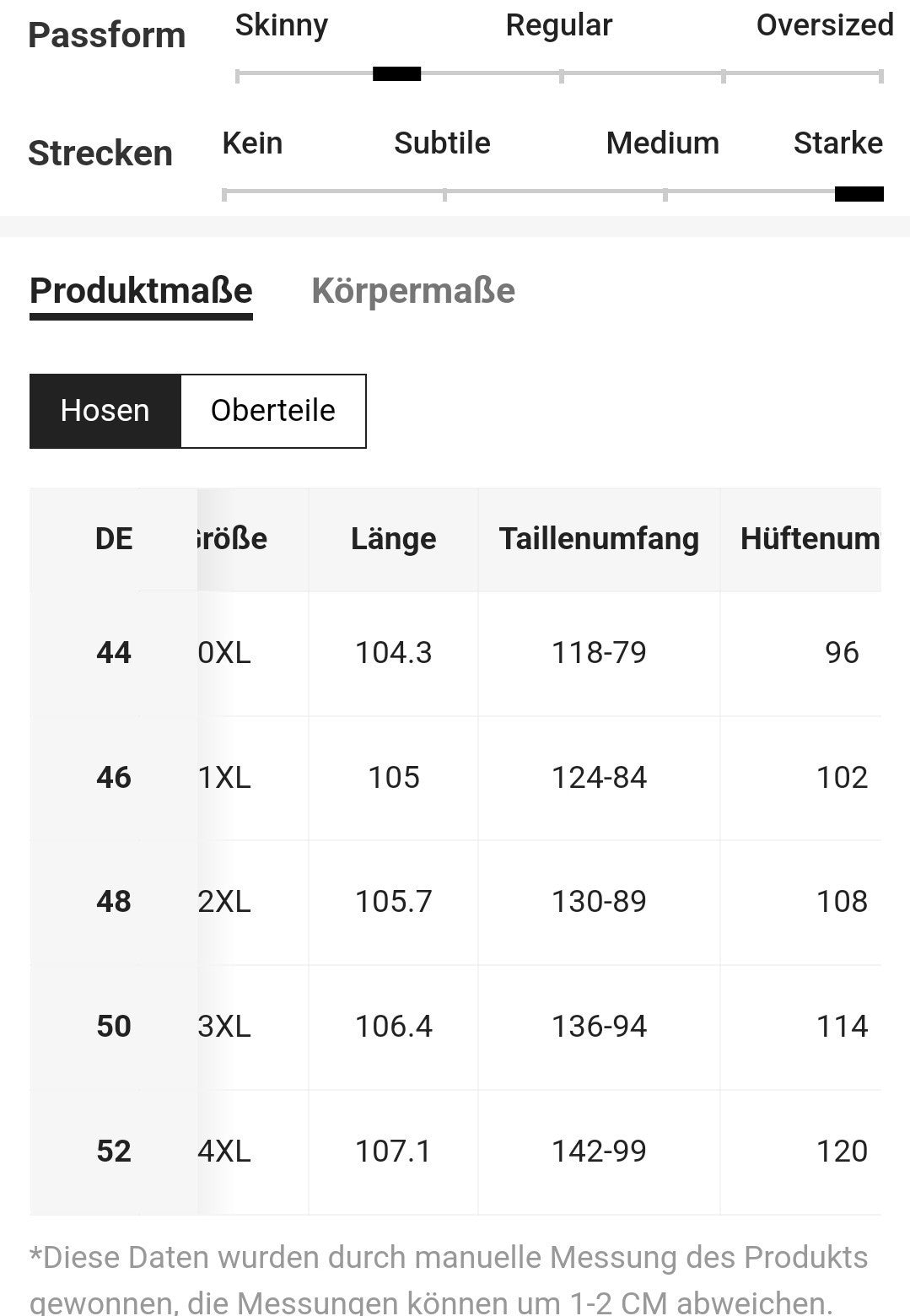910x1316 pixels.
Task: Select the DE 44 size row
Action: pyautogui.click(x=455, y=653)
